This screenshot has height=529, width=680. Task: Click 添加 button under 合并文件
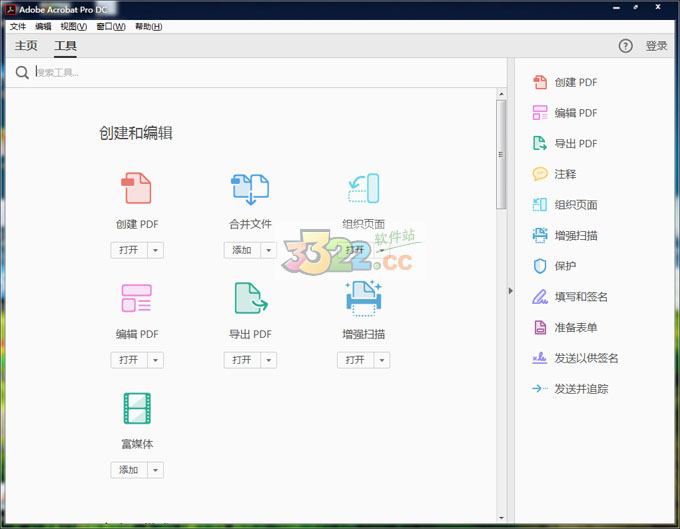242,250
